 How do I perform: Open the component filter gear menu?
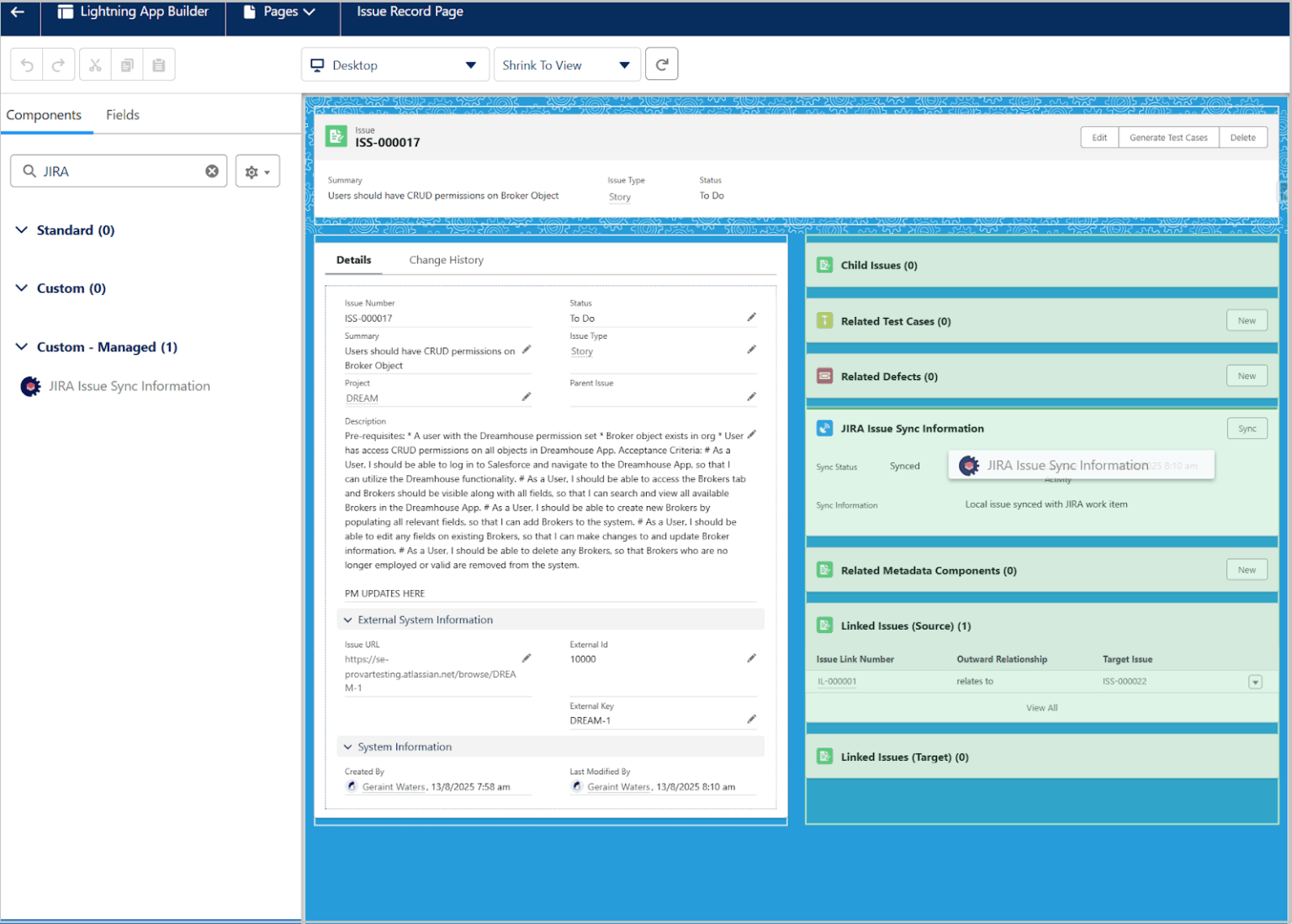[x=257, y=172]
